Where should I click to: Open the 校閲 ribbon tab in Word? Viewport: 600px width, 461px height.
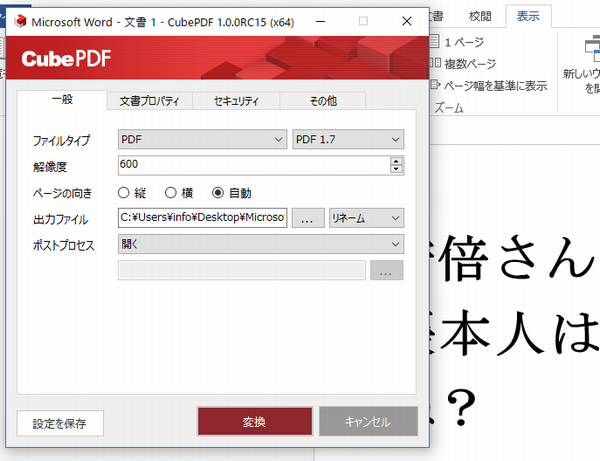point(480,16)
